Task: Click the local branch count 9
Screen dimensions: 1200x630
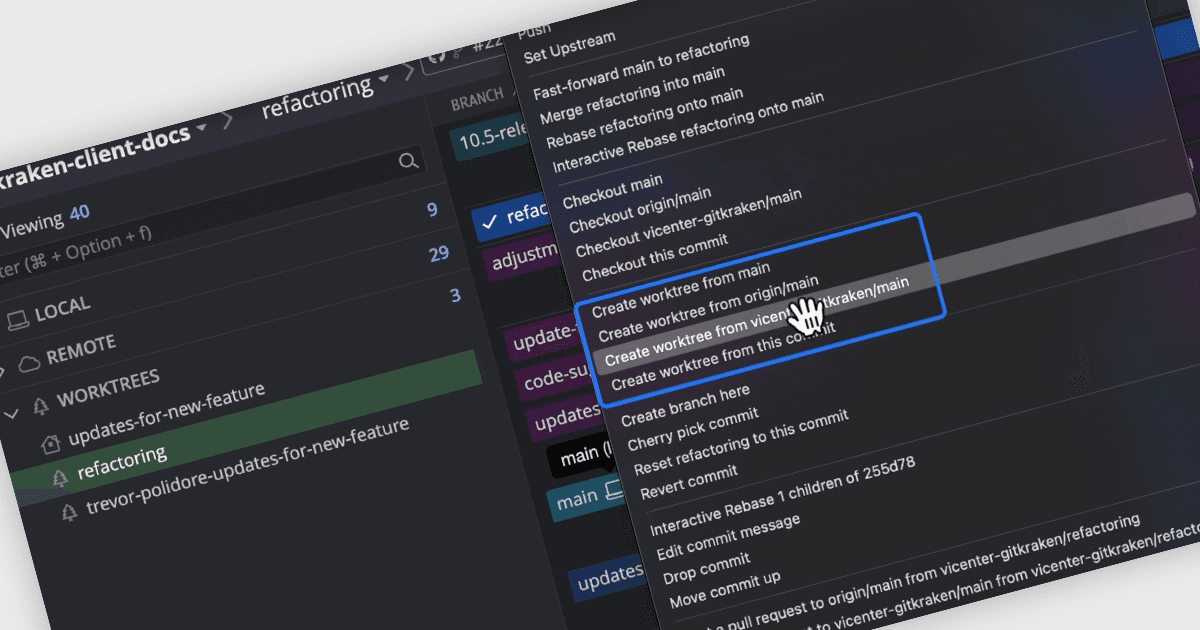Action: coord(432,210)
